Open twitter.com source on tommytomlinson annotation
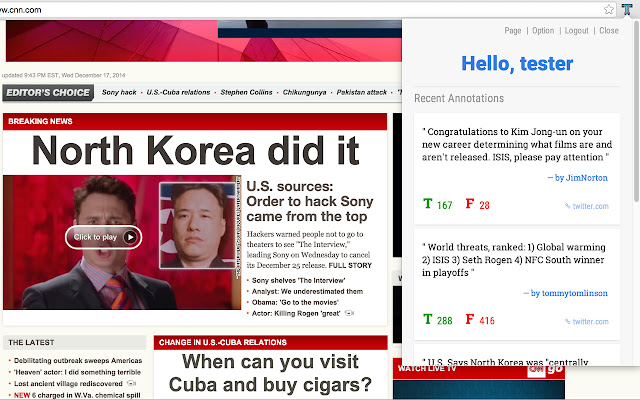This screenshot has width=640, height=400. click(x=587, y=322)
